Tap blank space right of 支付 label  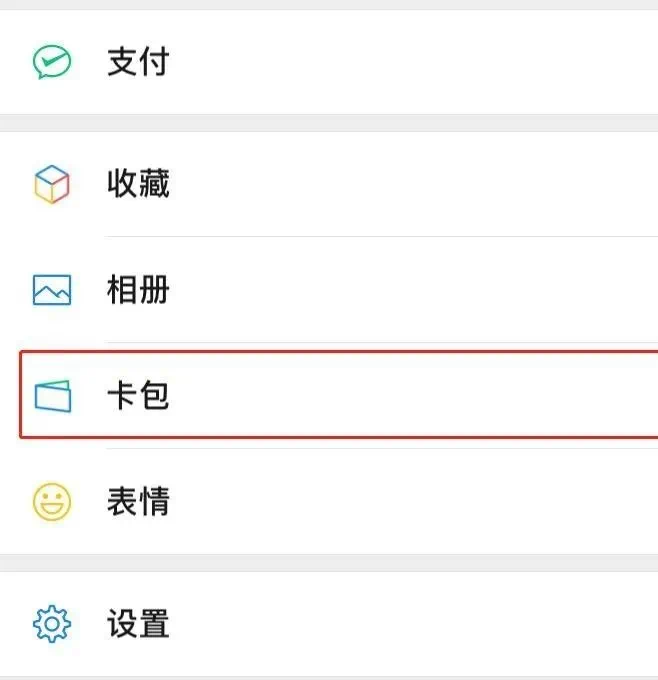click(x=420, y=63)
